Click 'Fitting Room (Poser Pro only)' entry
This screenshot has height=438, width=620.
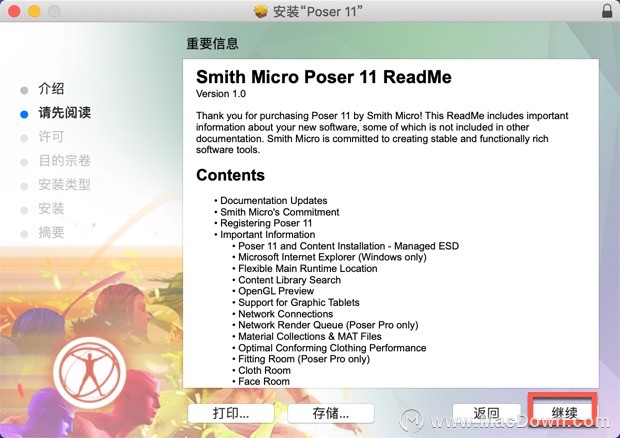pyautogui.click(x=304, y=359)
